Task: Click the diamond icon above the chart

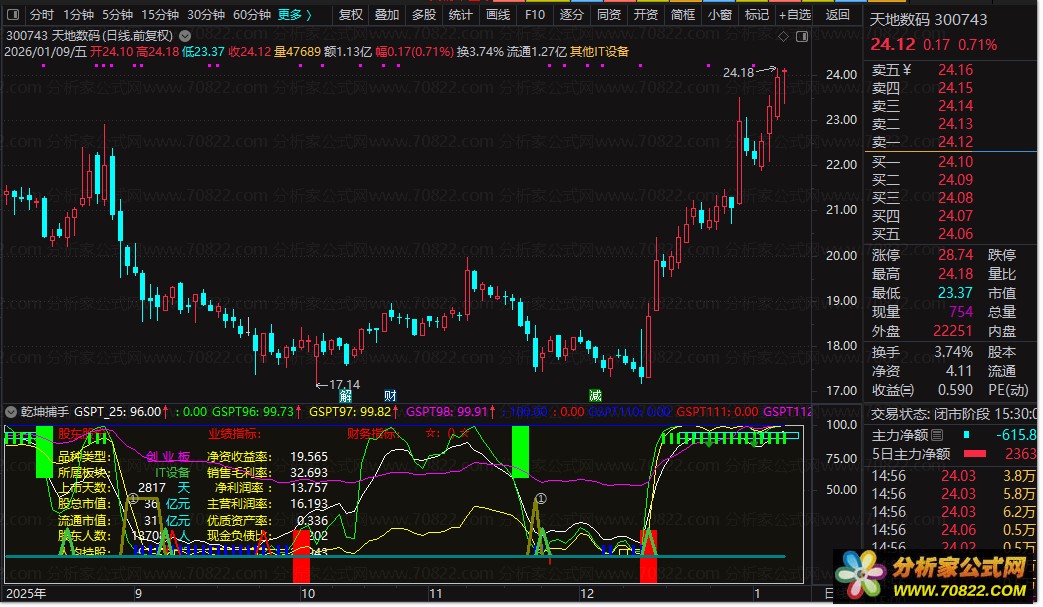Action: [783, 37]
